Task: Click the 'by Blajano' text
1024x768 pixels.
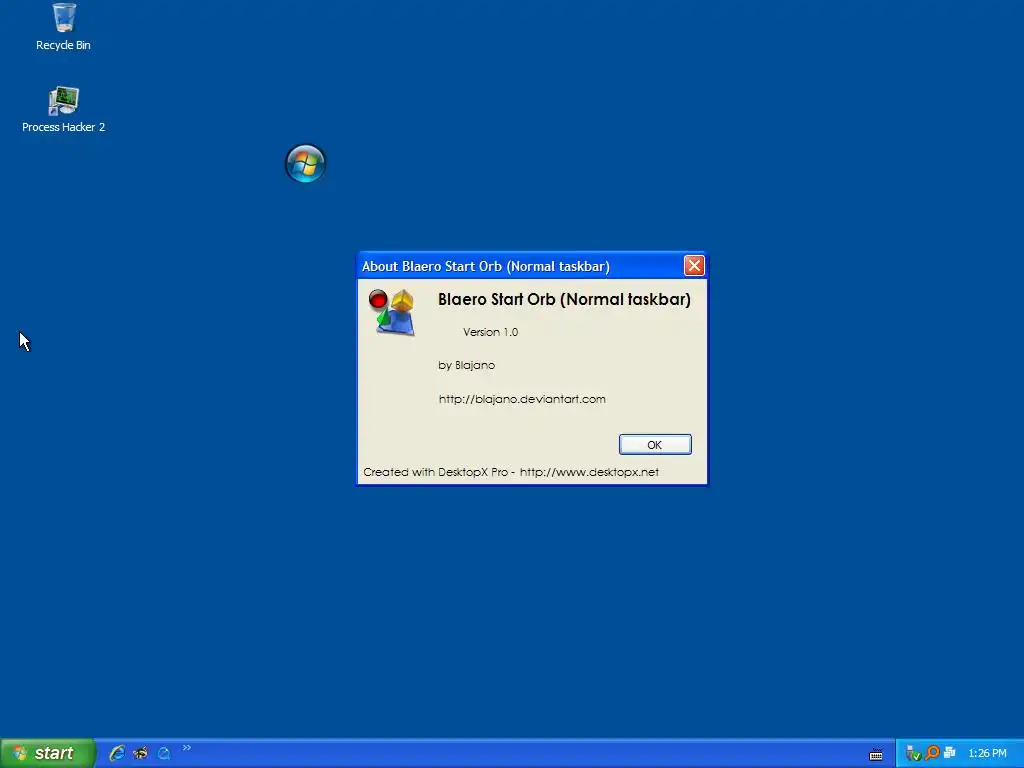Action: coord(466,365)
